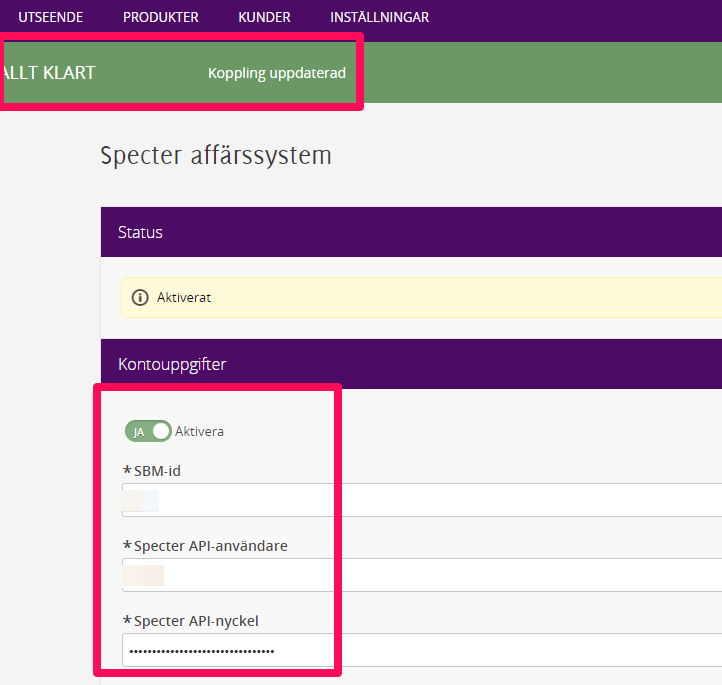Open the UTSEENDE menu

pyautogui.click(x=51, y=17)
